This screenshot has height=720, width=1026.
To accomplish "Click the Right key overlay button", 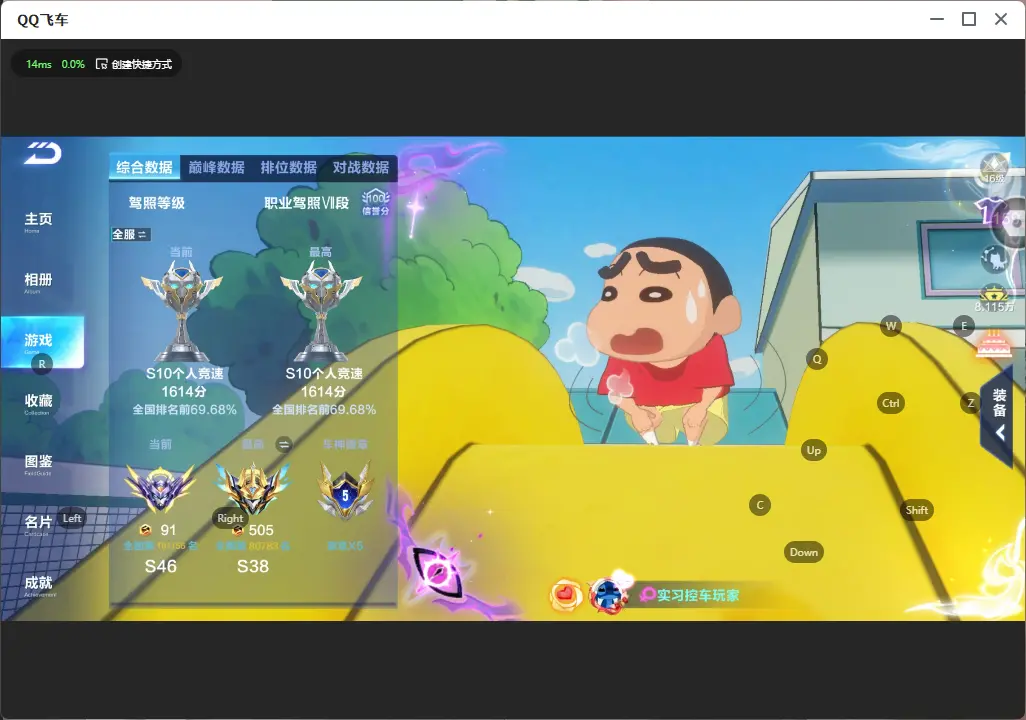I will click(230, 518).
